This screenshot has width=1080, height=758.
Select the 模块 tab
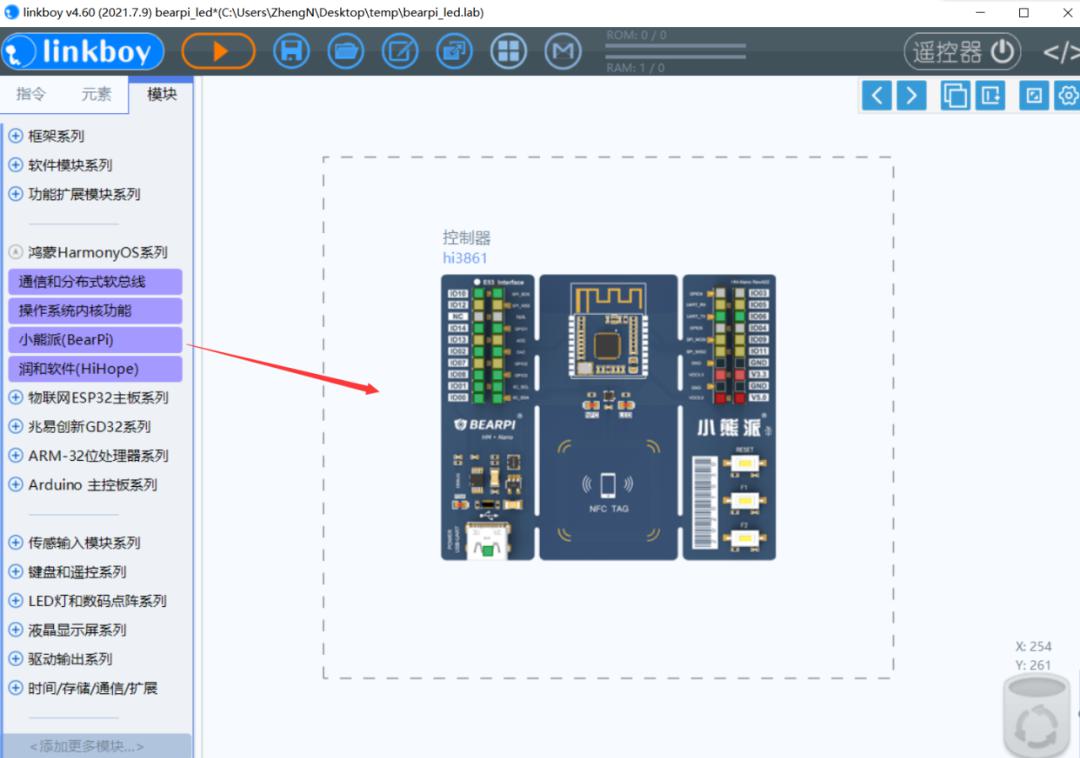tap(162, 94)
